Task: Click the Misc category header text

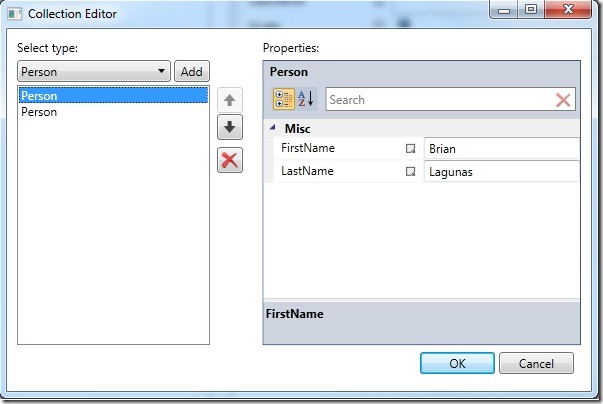Action: pyautogui.click(x=297, y=129)
